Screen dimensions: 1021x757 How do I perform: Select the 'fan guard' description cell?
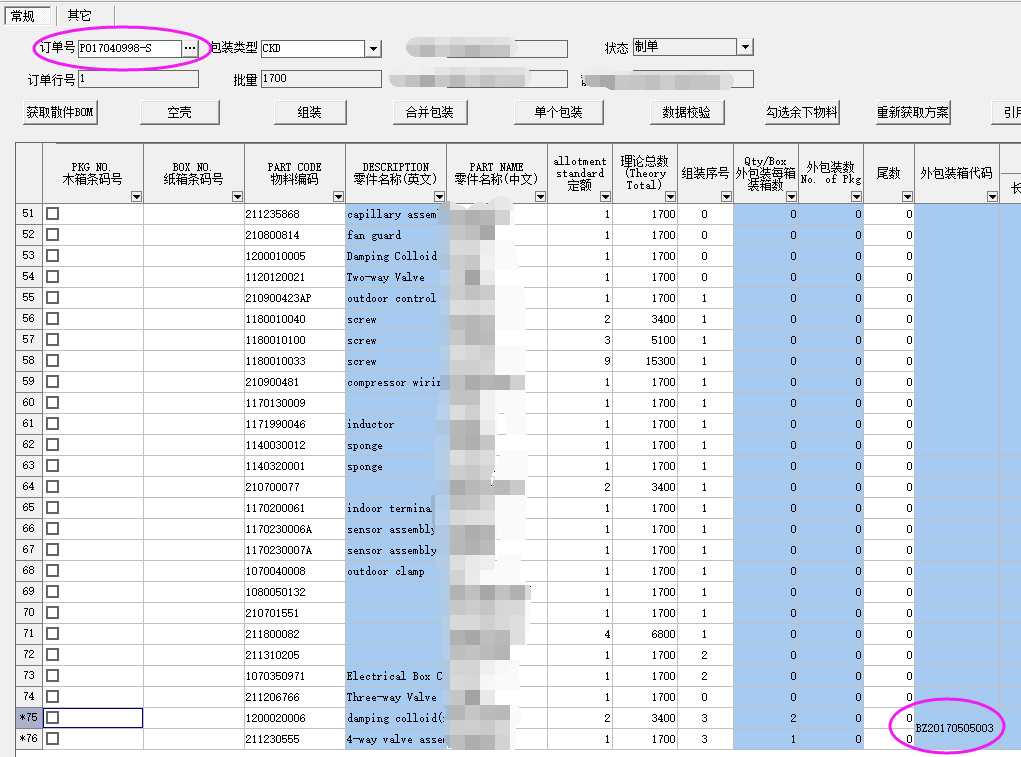click(396, 235)
